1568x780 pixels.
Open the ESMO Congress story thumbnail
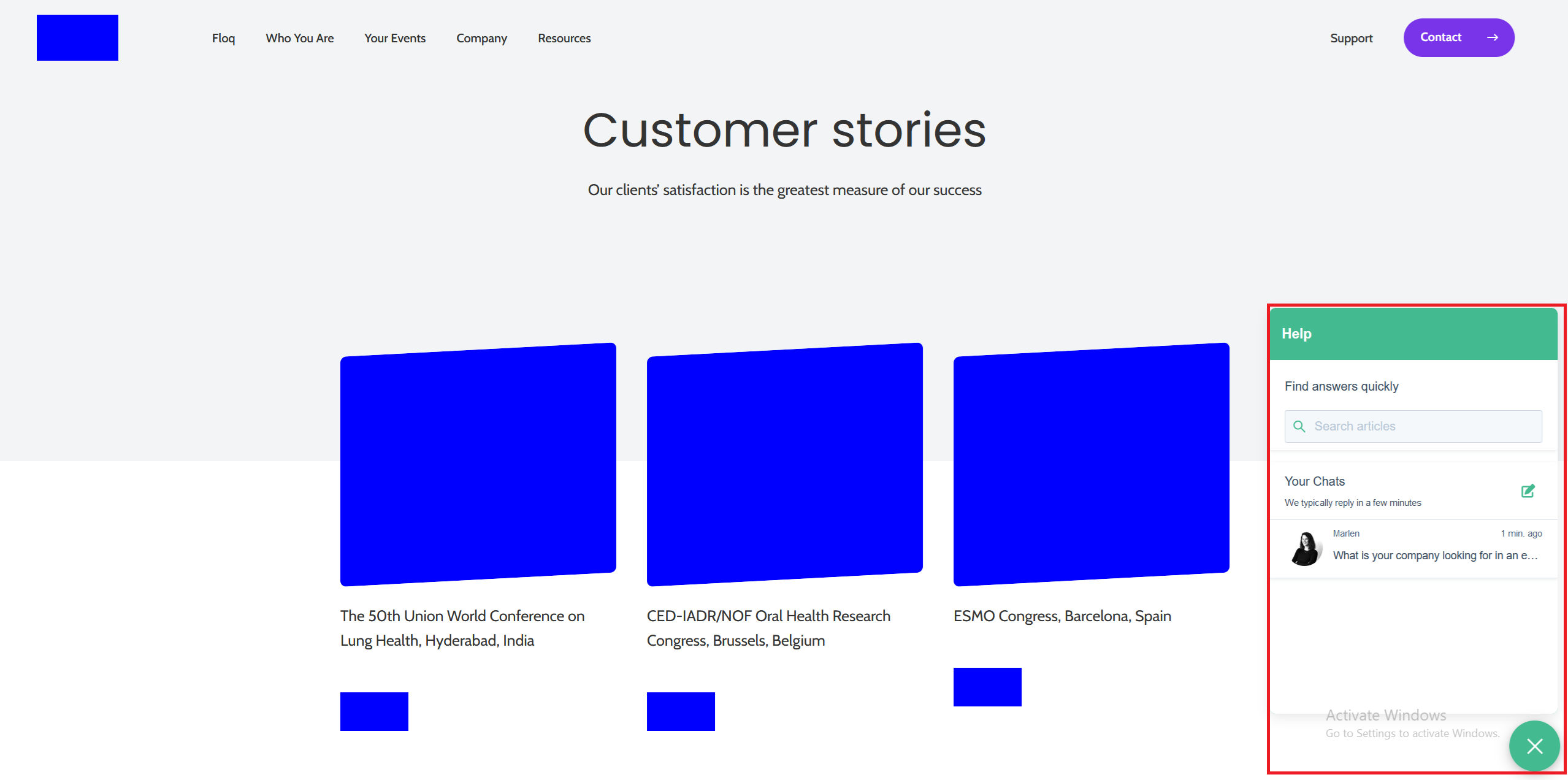click(x=1091, y=464)
